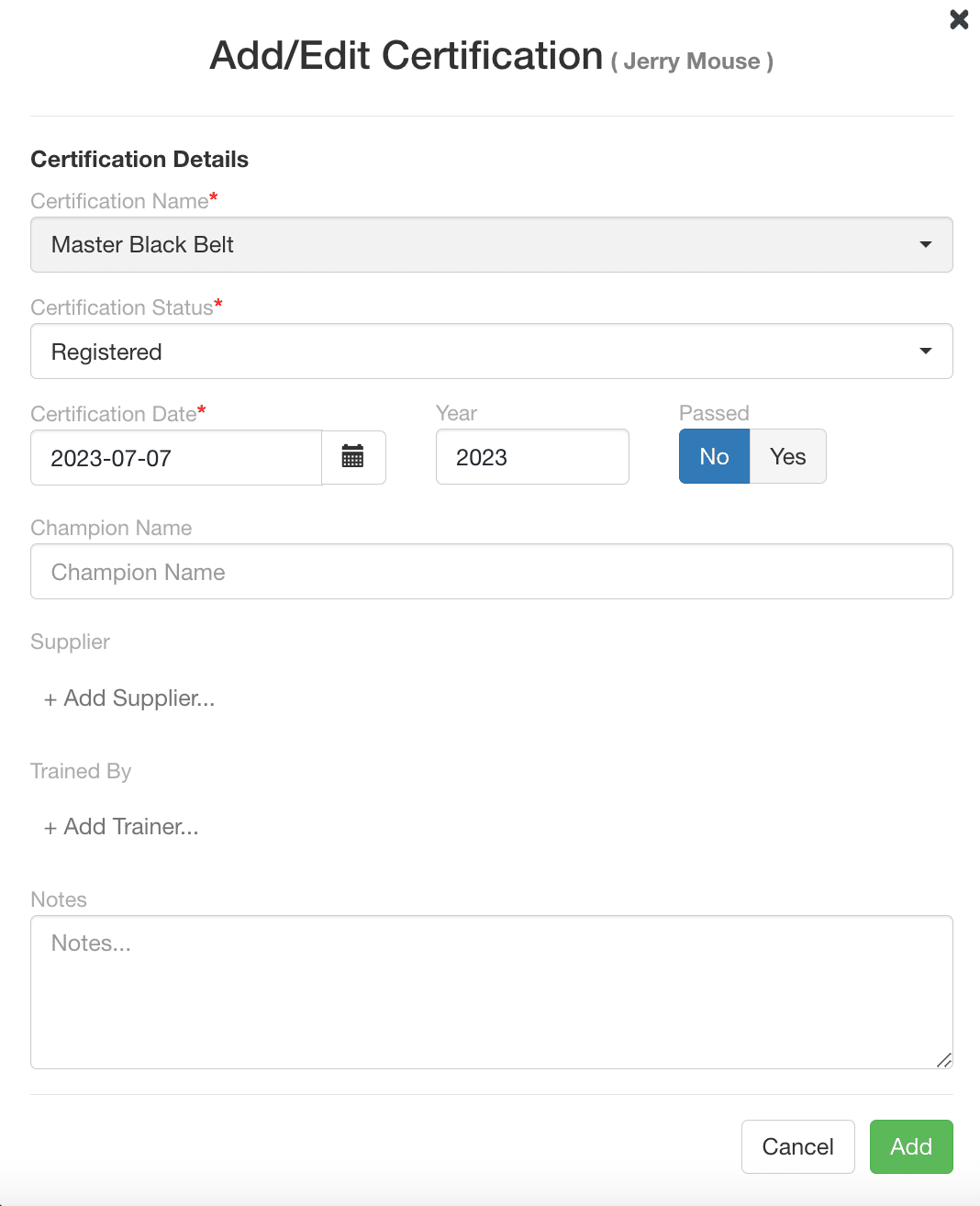Focus the Certification Date field

176,458
